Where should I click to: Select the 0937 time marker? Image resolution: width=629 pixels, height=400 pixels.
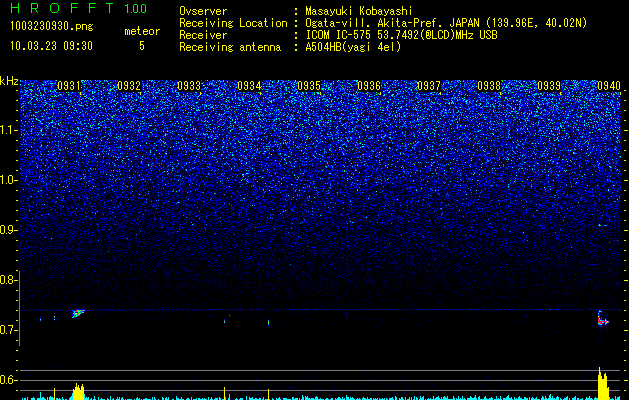pyautogui.click(x=429, y=86)
